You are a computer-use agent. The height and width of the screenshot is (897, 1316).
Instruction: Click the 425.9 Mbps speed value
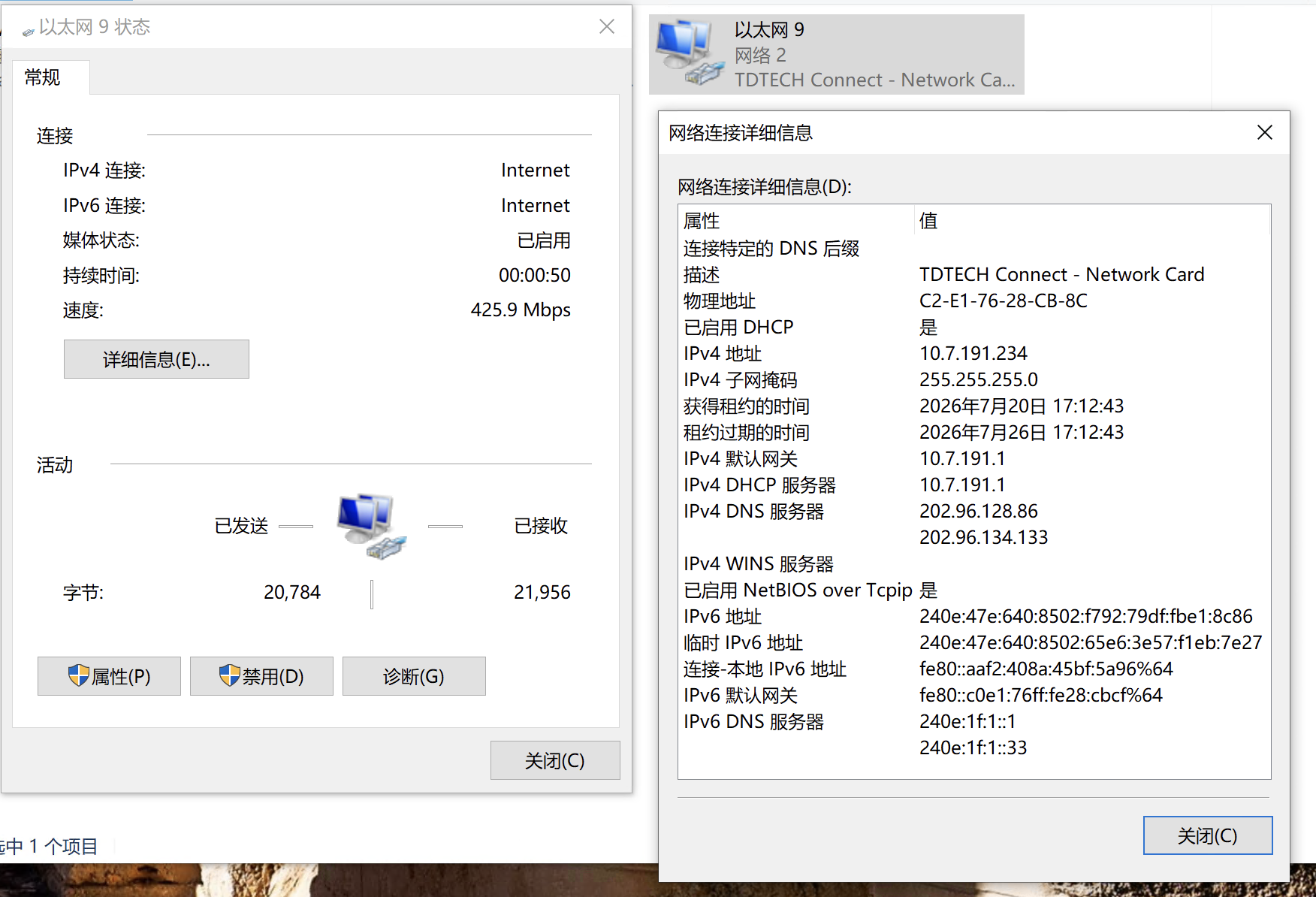point(521,310)
